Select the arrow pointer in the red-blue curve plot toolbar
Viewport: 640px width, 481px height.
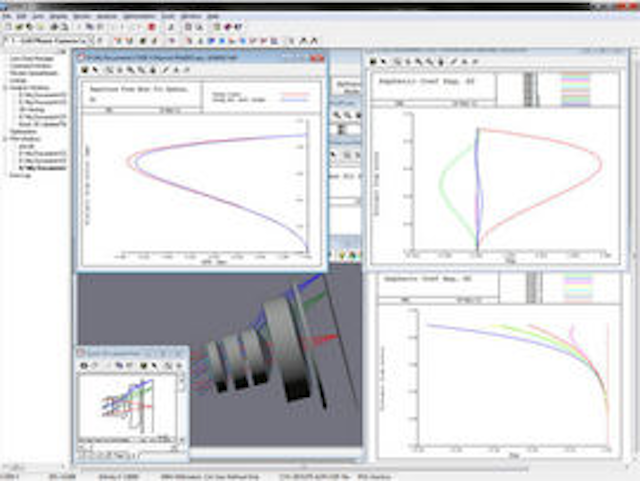(96, 70)
